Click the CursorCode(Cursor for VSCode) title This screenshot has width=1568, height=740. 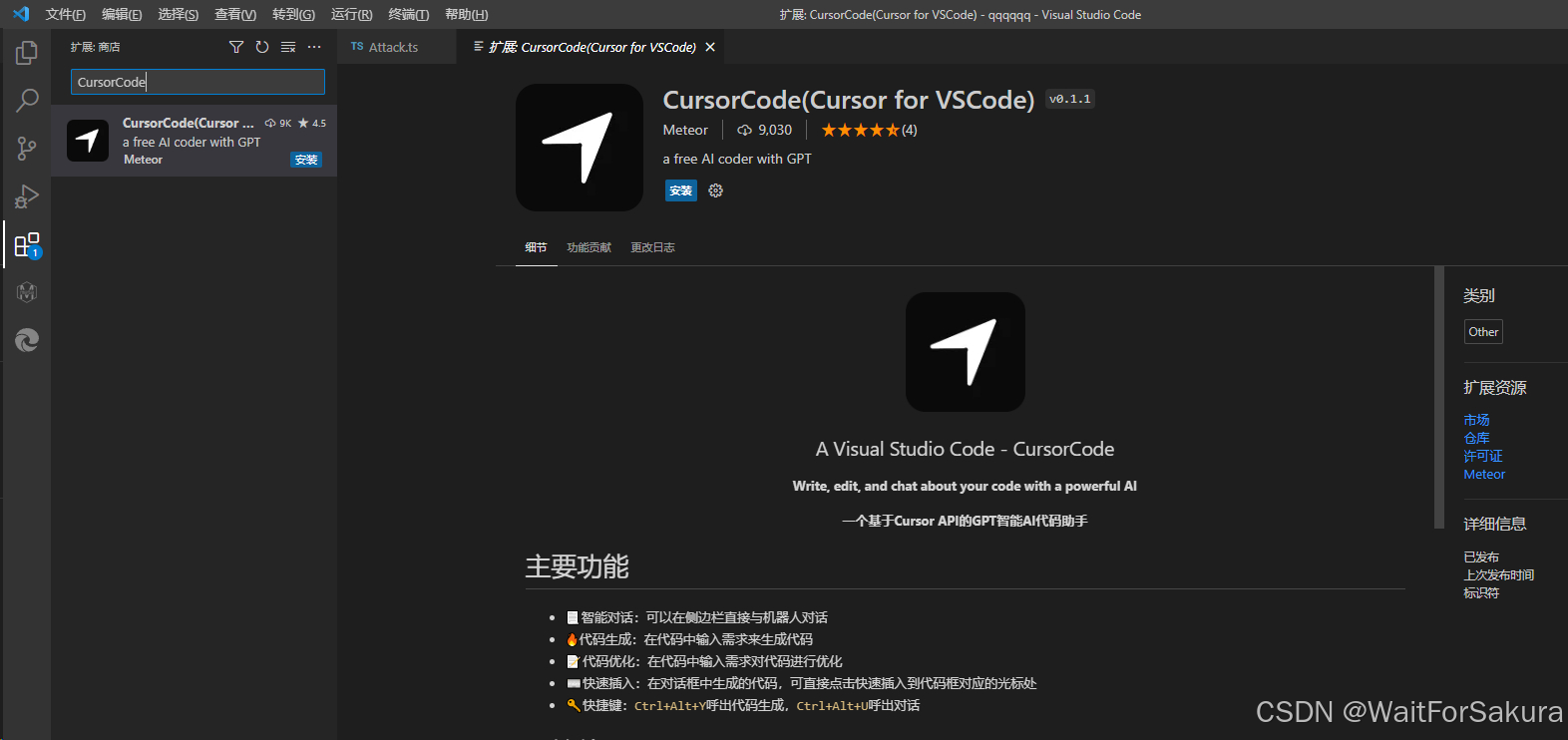pyautogui.click(x=849, y=100)
